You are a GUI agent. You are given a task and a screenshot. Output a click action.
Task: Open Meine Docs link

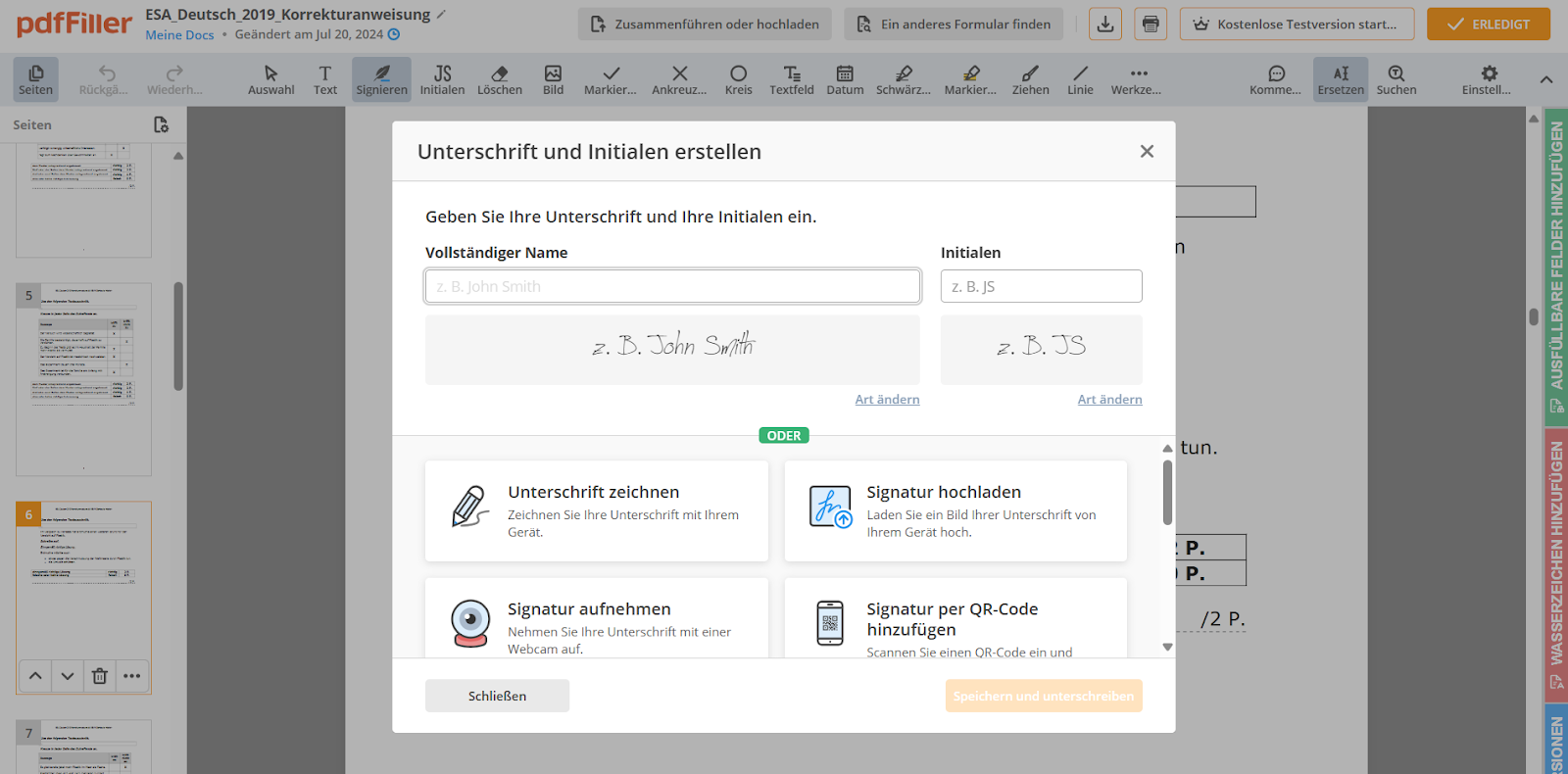click(x=179, y=35)
